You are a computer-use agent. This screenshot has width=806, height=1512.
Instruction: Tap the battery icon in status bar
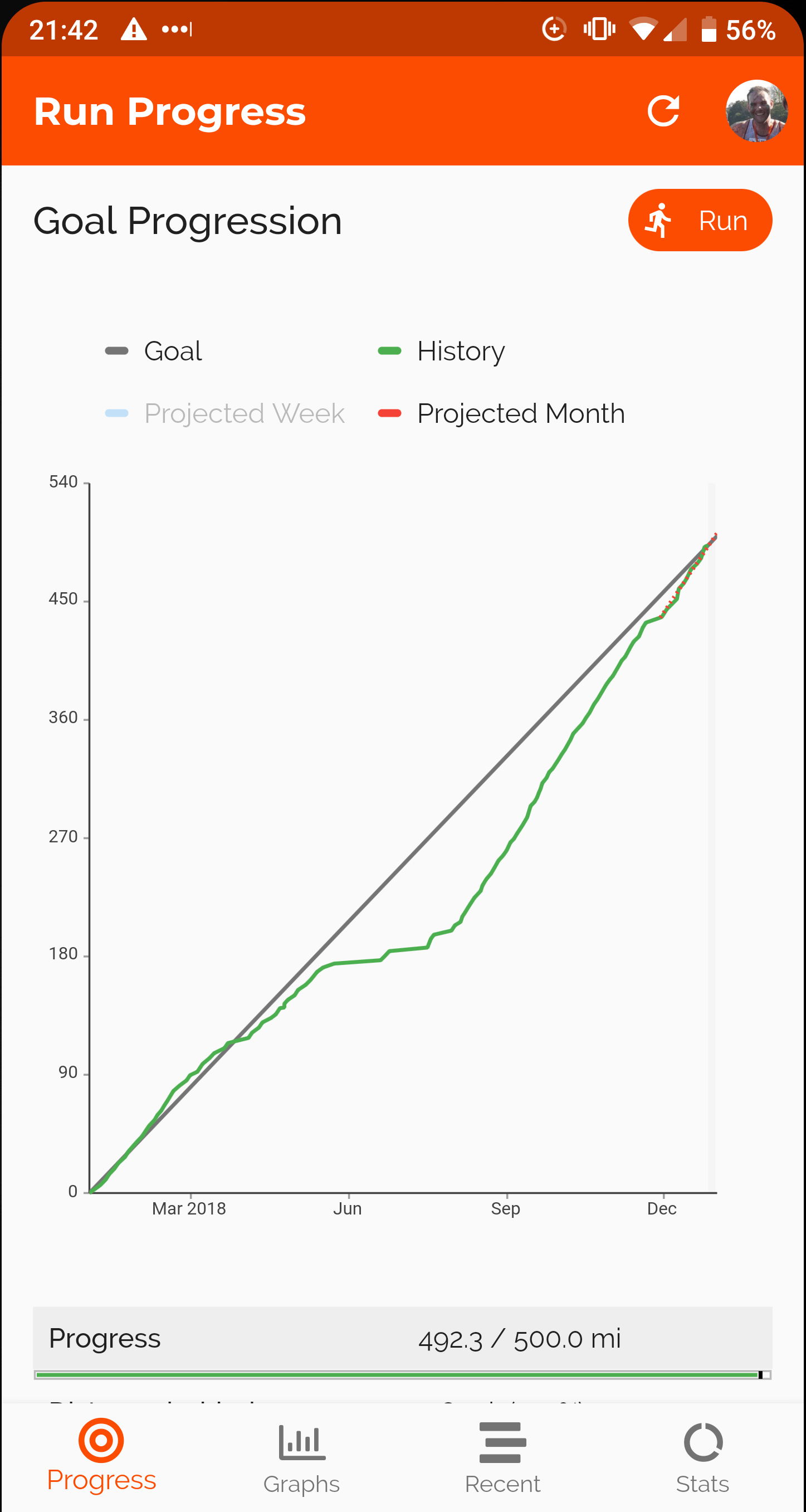[x=709, y=30]
